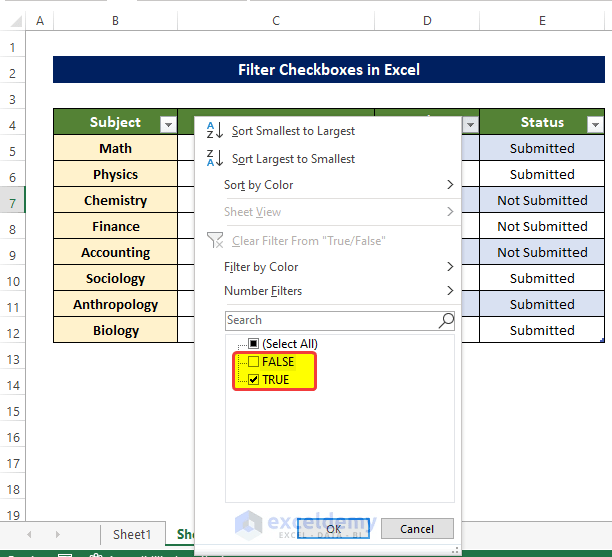
Task: Click Submitted in Sociology row
Action: [x=542, y=278]
